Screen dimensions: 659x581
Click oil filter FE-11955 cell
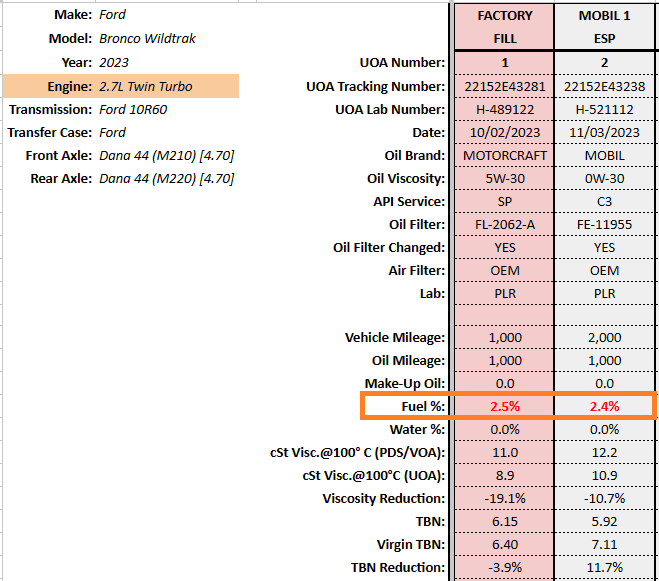[604, 225]
